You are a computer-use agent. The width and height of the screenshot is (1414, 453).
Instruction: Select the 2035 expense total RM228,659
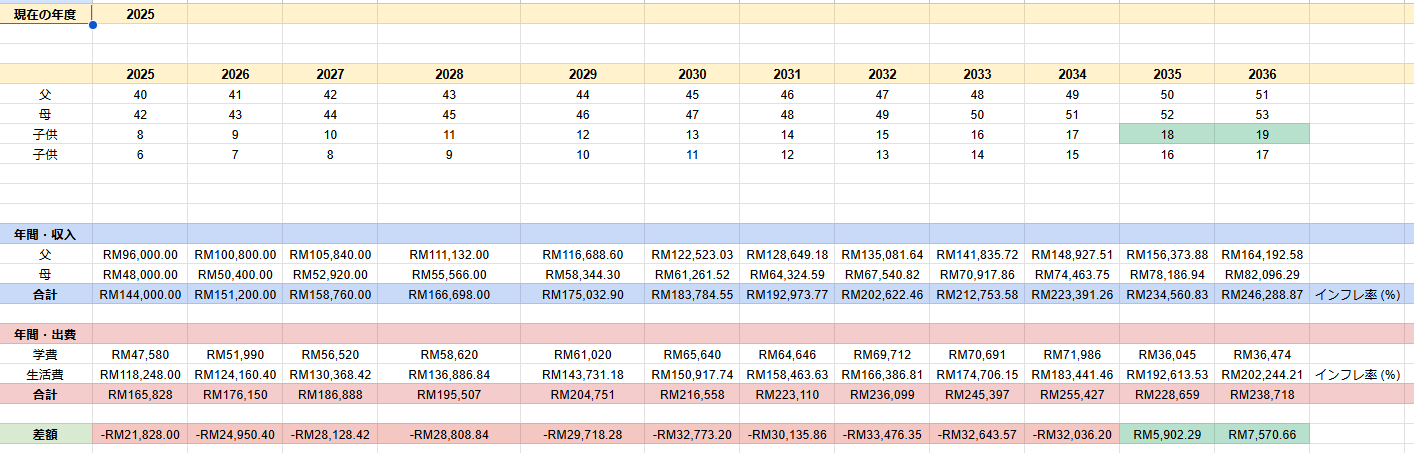(1167, 394)
